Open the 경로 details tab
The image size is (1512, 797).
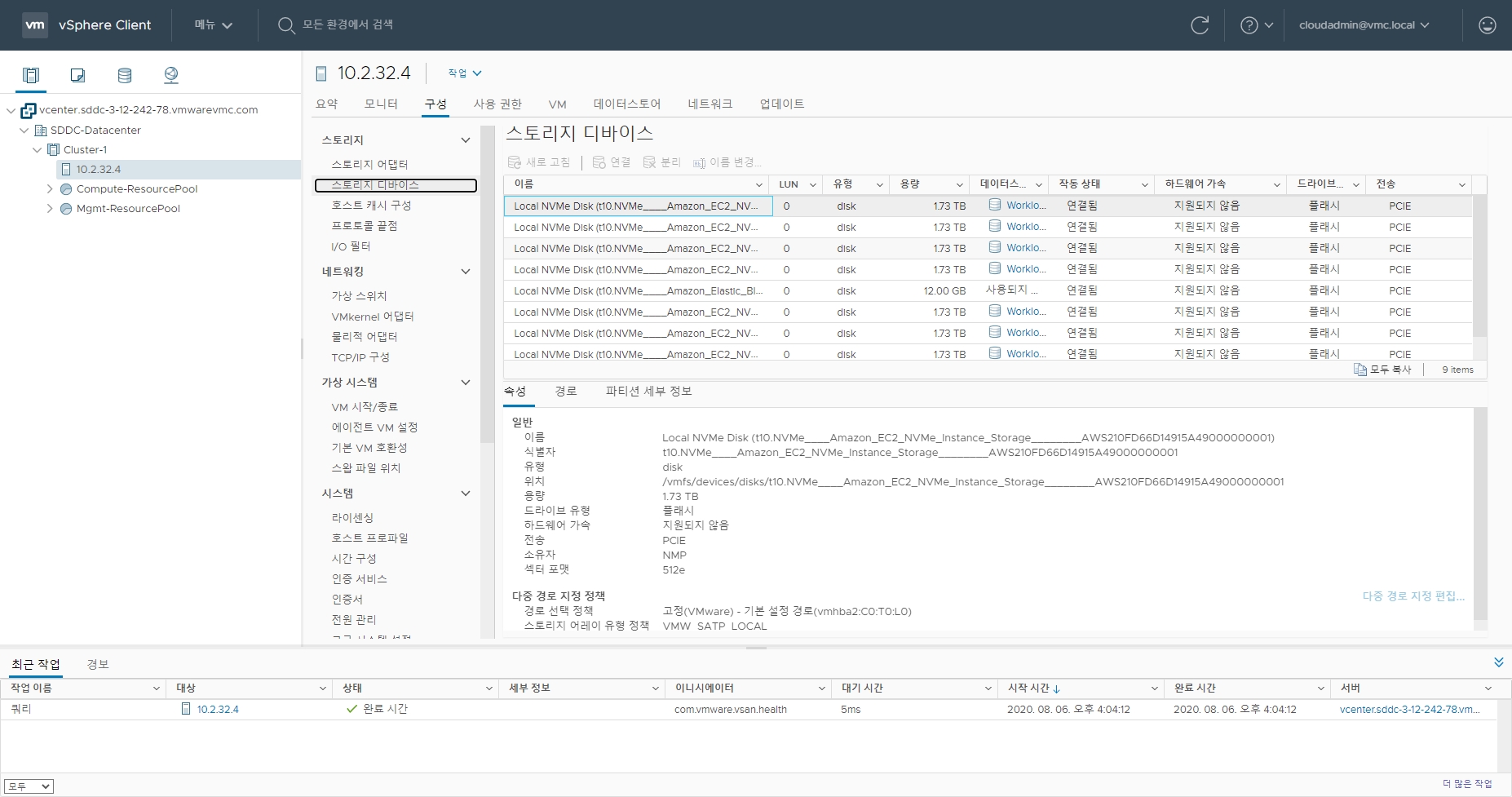(x=566, y=392)
